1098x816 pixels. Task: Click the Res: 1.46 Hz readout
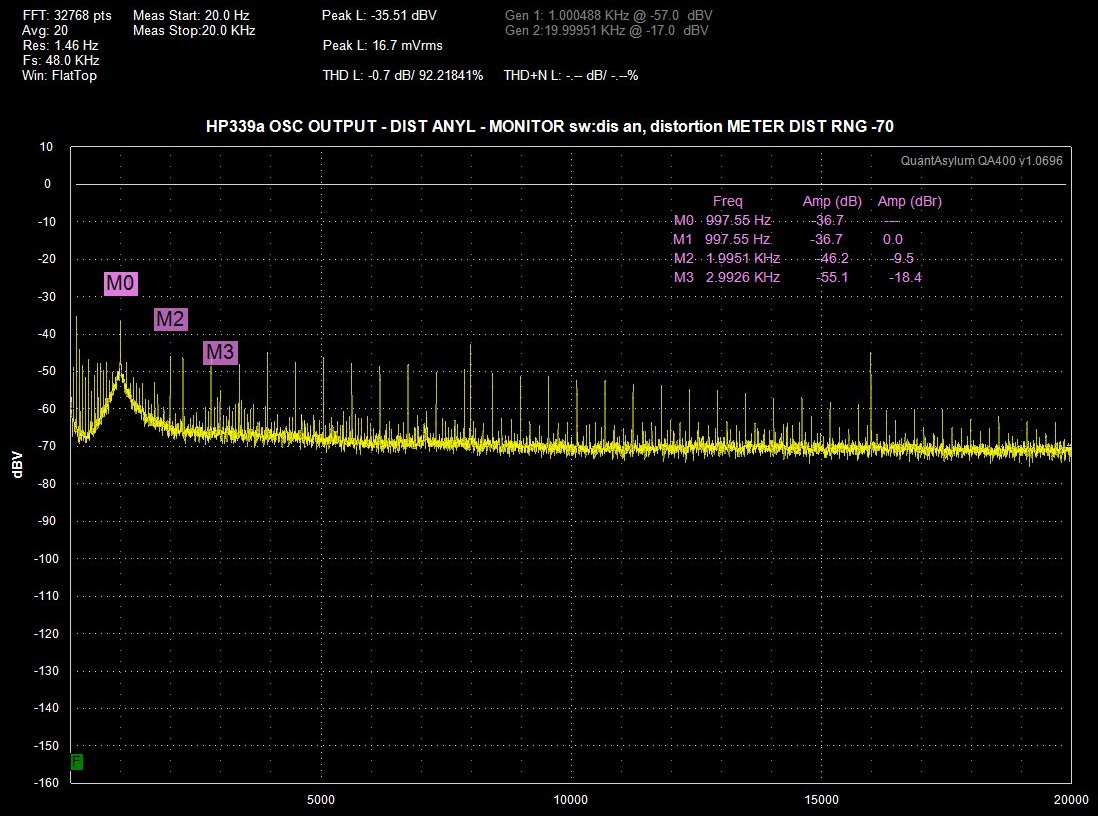tap(60, 46)
